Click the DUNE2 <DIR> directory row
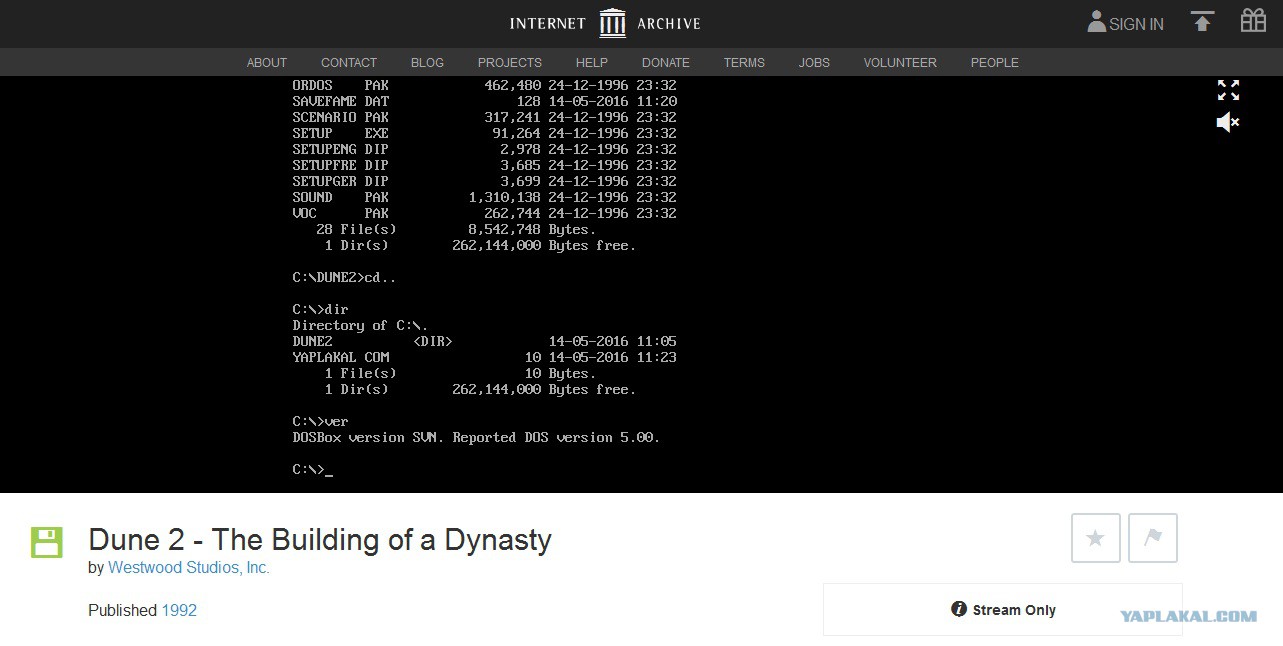 (x=484, y=341)
